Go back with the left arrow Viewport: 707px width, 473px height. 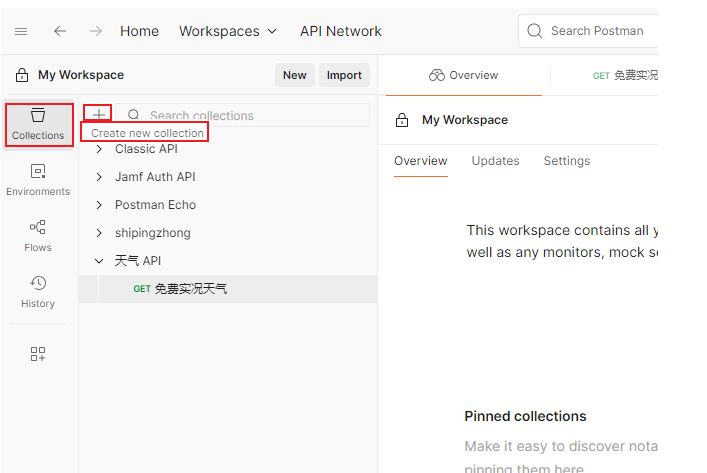pos(60,31)
